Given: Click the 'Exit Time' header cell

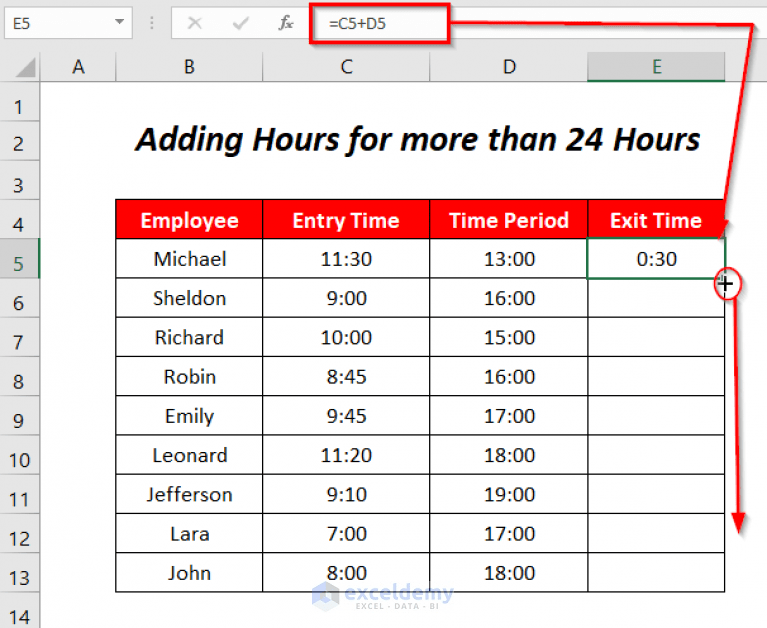Looking at the screenshot, I should (x=656, y=220).
